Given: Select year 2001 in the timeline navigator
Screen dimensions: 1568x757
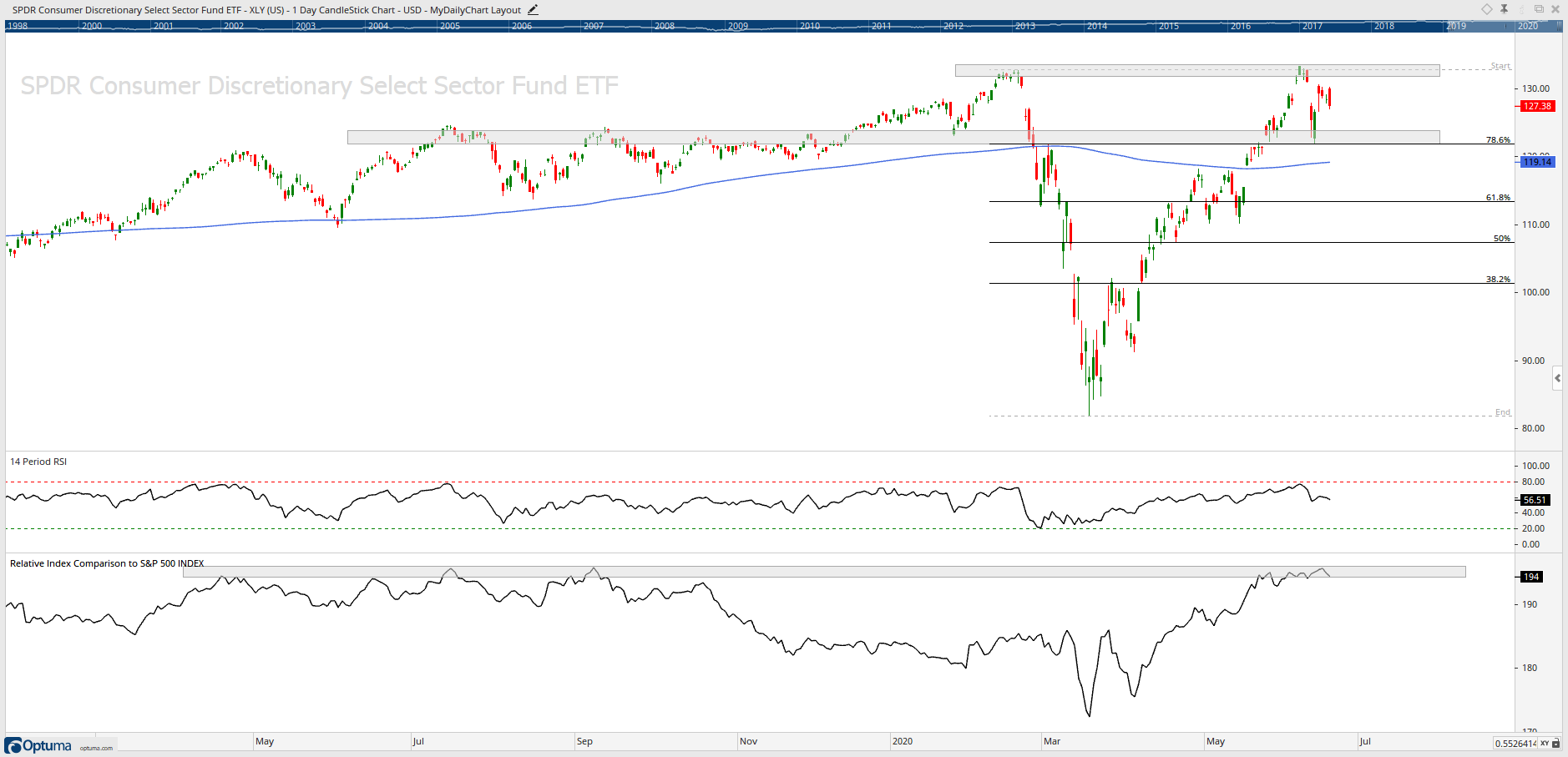Looking at the screenshot, I should pos(164,26).
